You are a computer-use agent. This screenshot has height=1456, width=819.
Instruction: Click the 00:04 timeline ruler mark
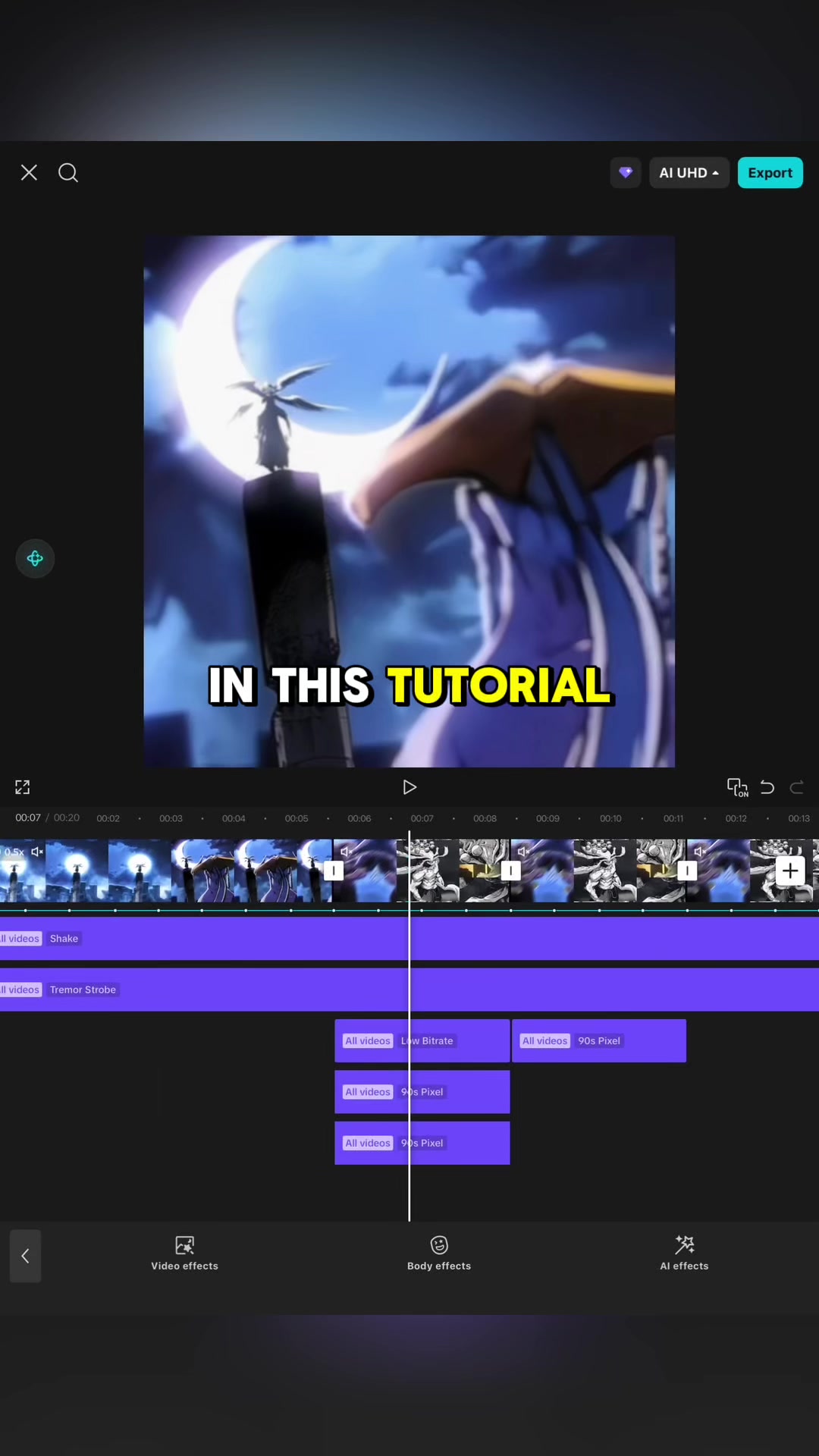(234, 818)
